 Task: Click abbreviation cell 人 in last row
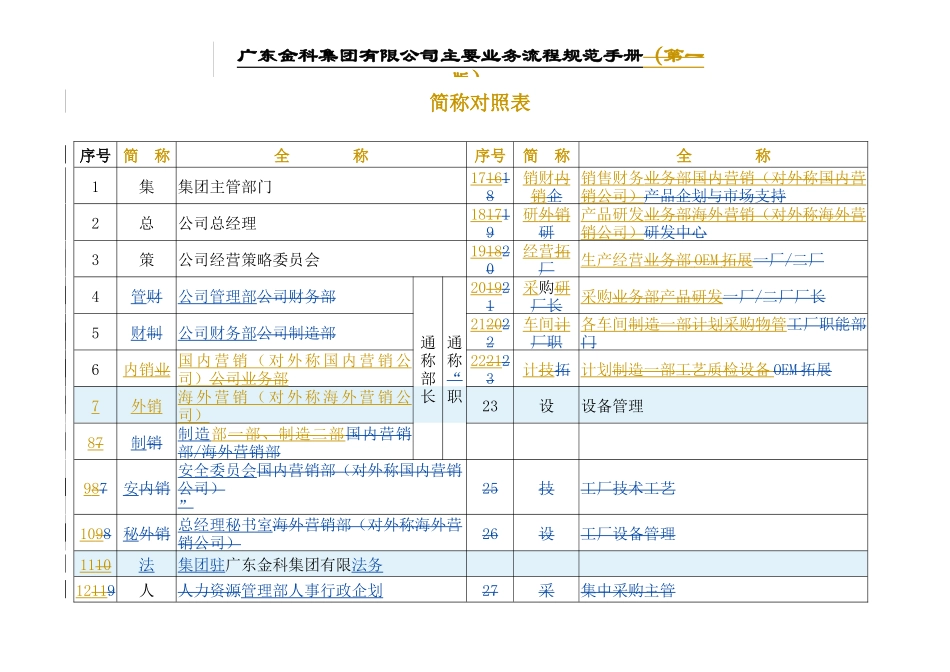click(x=147, y=590)
